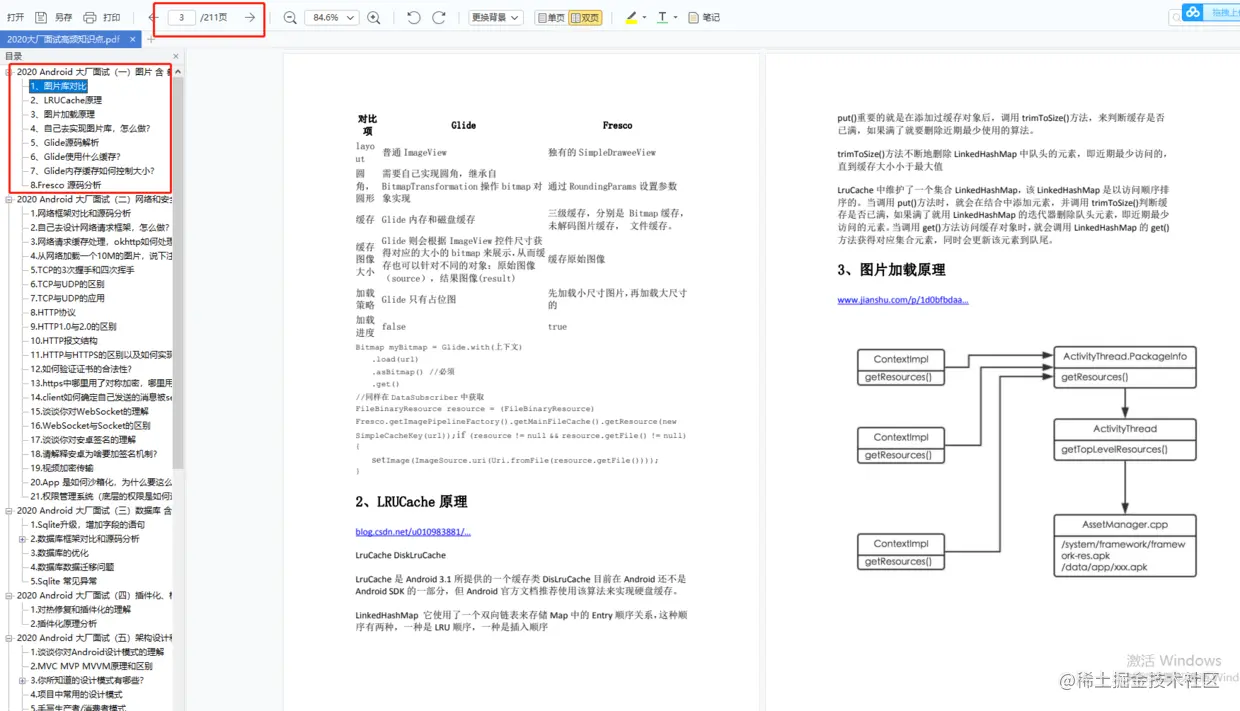The image size is (1240, 711).
Task: Select outline item 5.Sqlite 常见异常
Action: pyautogui.click(x=64, y=581)
